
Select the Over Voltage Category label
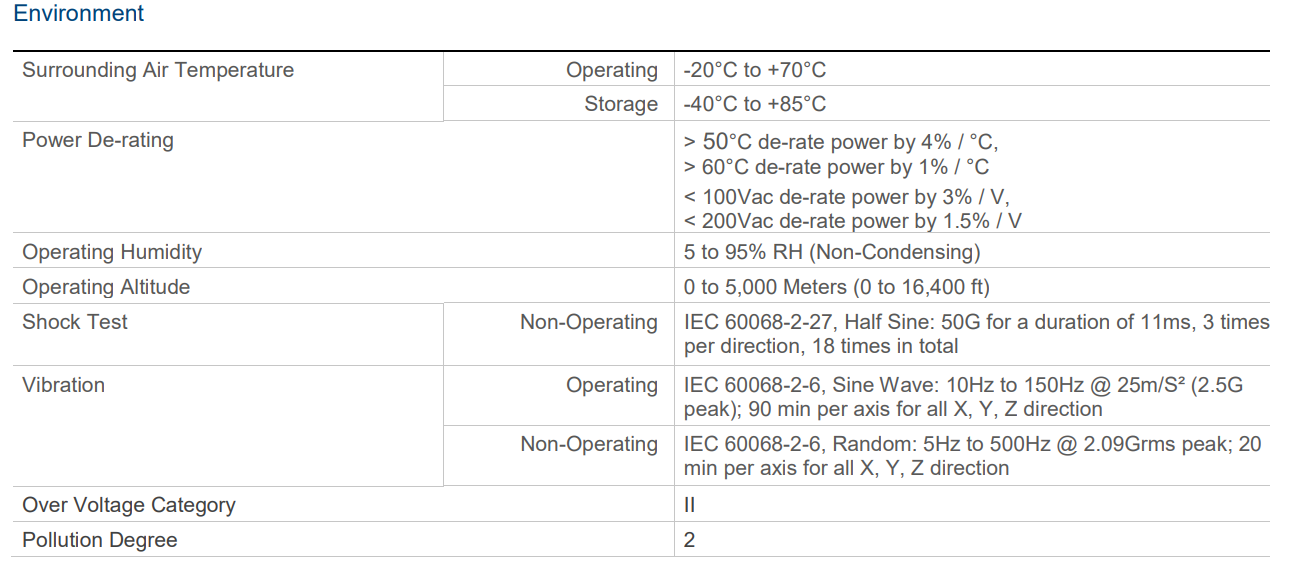click(129, 505)
